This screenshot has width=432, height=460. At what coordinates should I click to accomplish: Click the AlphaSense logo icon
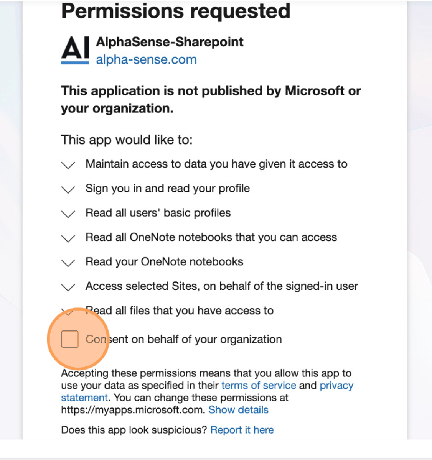pyautogui.click(x=75, y=50)
